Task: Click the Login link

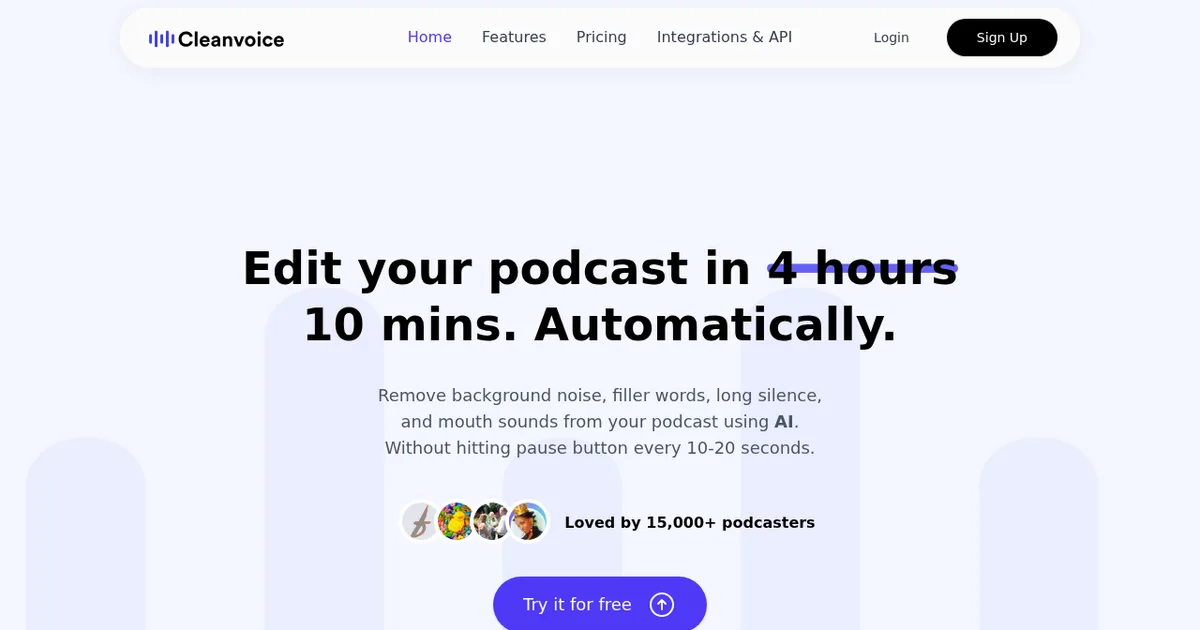Action: 891,38
